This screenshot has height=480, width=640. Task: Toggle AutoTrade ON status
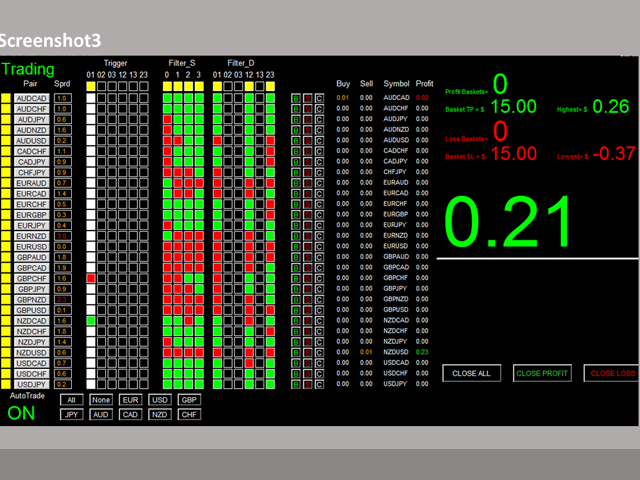(22, 413)
